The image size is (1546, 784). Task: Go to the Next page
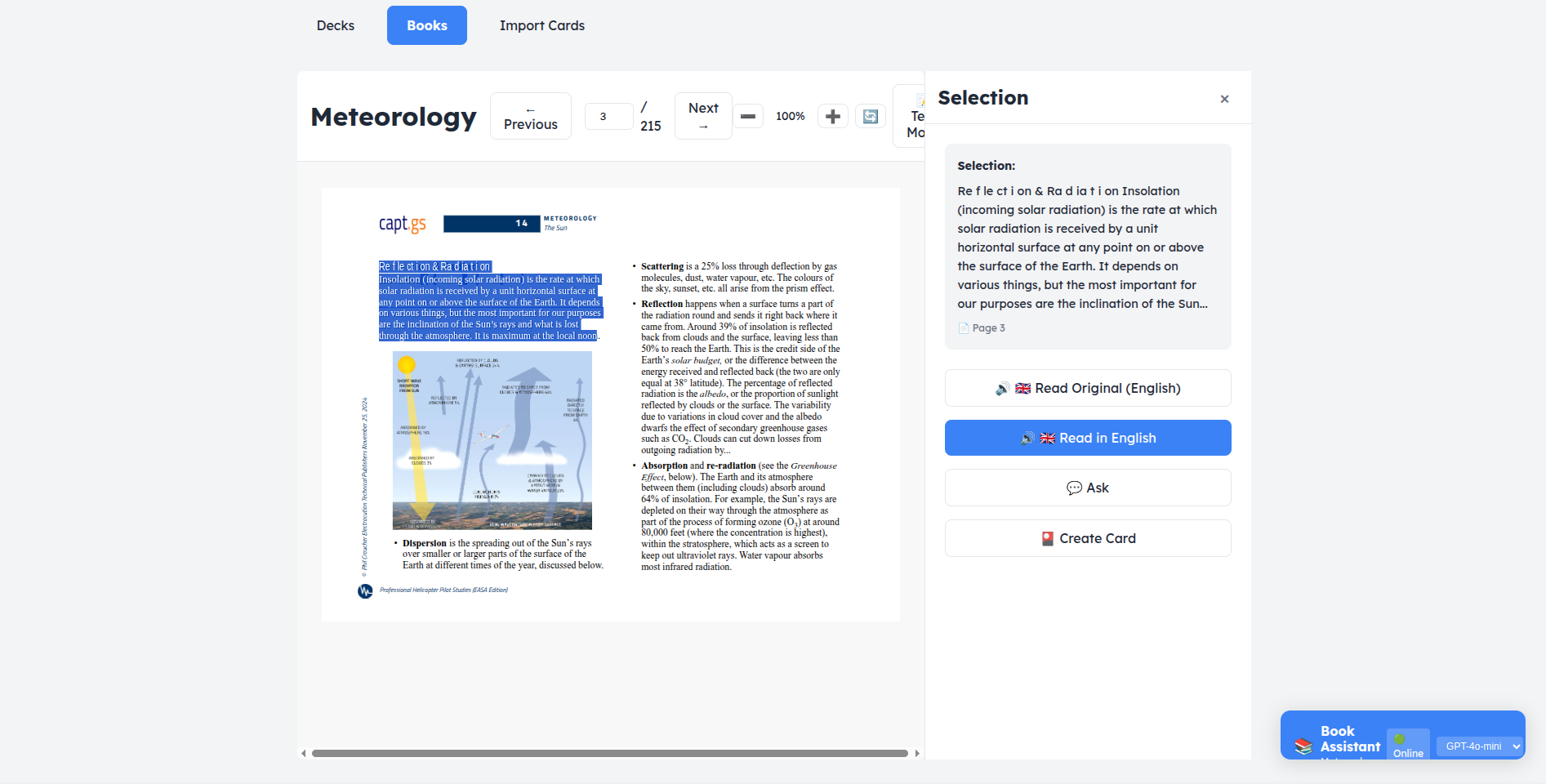pos(702,117)
